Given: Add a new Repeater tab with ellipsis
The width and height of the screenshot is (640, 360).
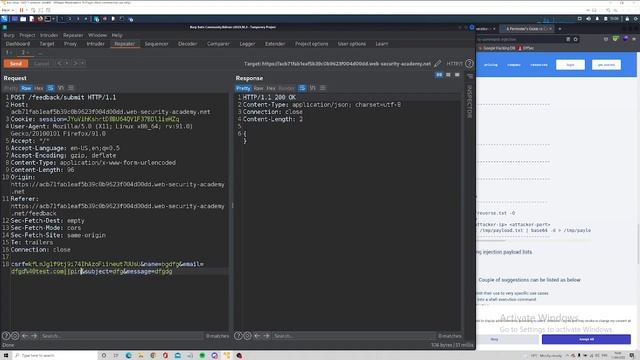Looking at the screenshot, I should click(40, 53).
